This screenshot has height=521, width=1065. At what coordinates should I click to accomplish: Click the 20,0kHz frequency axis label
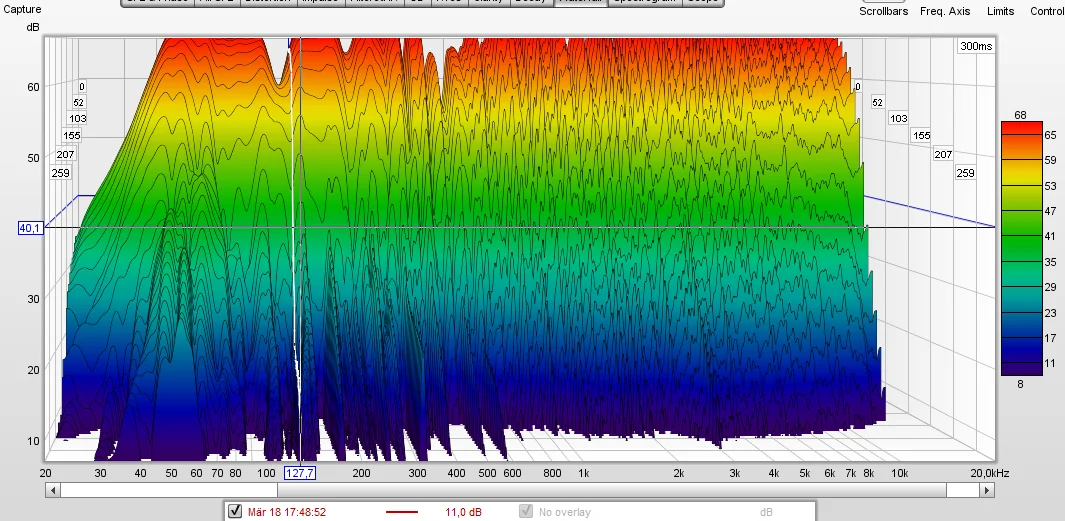tap(990, 473)
